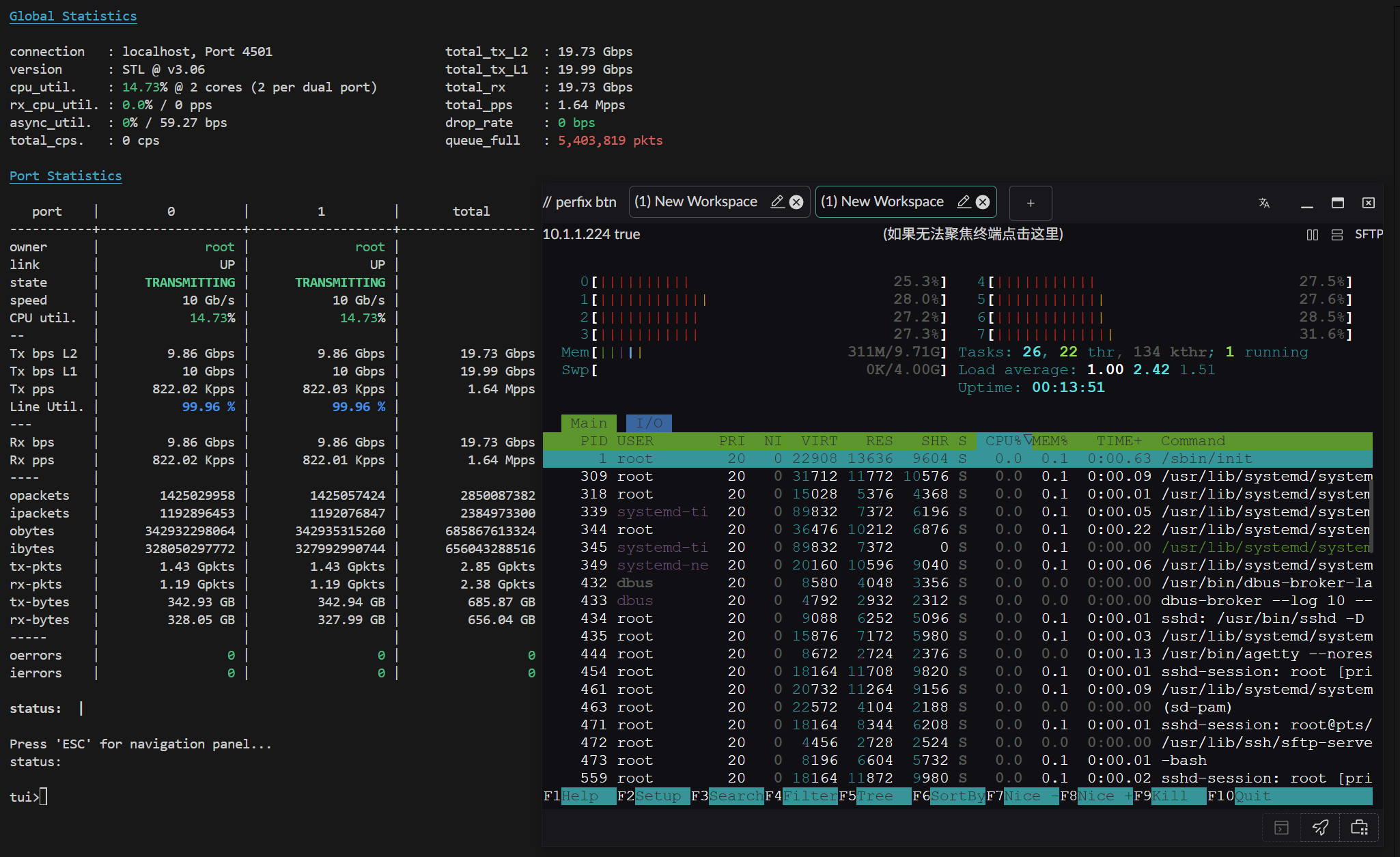Close the second New Workspace tab
Image resolution: width=1400 pixels, height=857 pixels.
pos(983,202)
